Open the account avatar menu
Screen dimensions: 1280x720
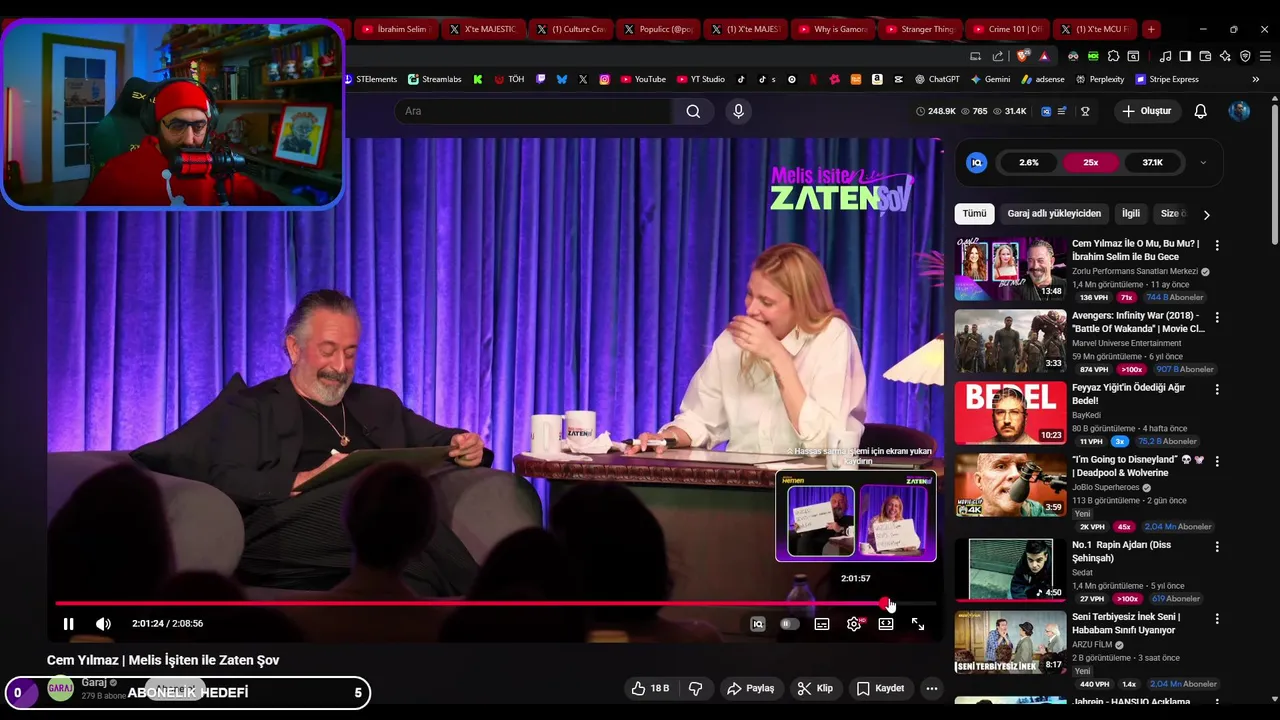pos(1239,111)
